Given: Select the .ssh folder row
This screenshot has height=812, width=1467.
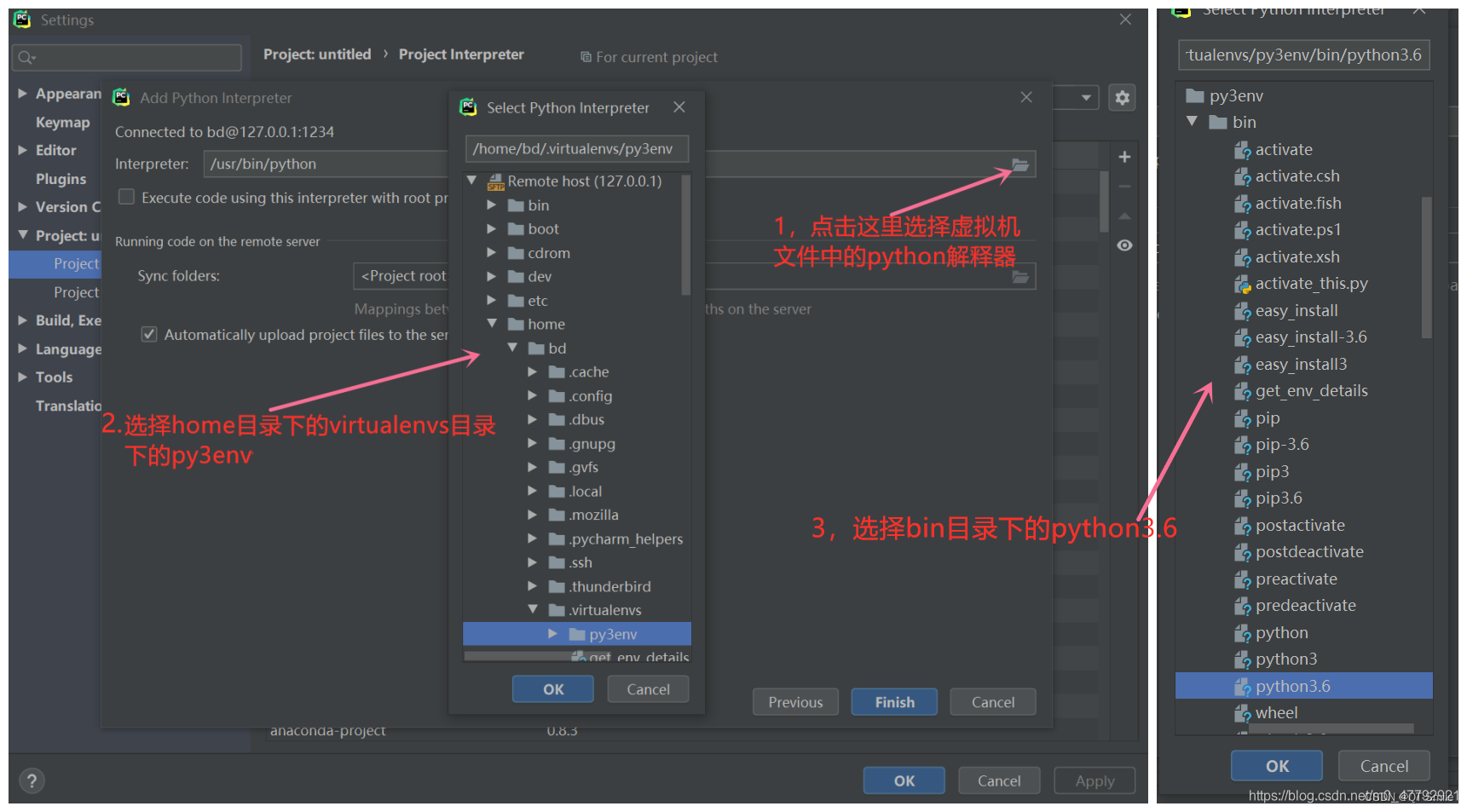Looking at the screenshot, I should [x=577, y=562].
